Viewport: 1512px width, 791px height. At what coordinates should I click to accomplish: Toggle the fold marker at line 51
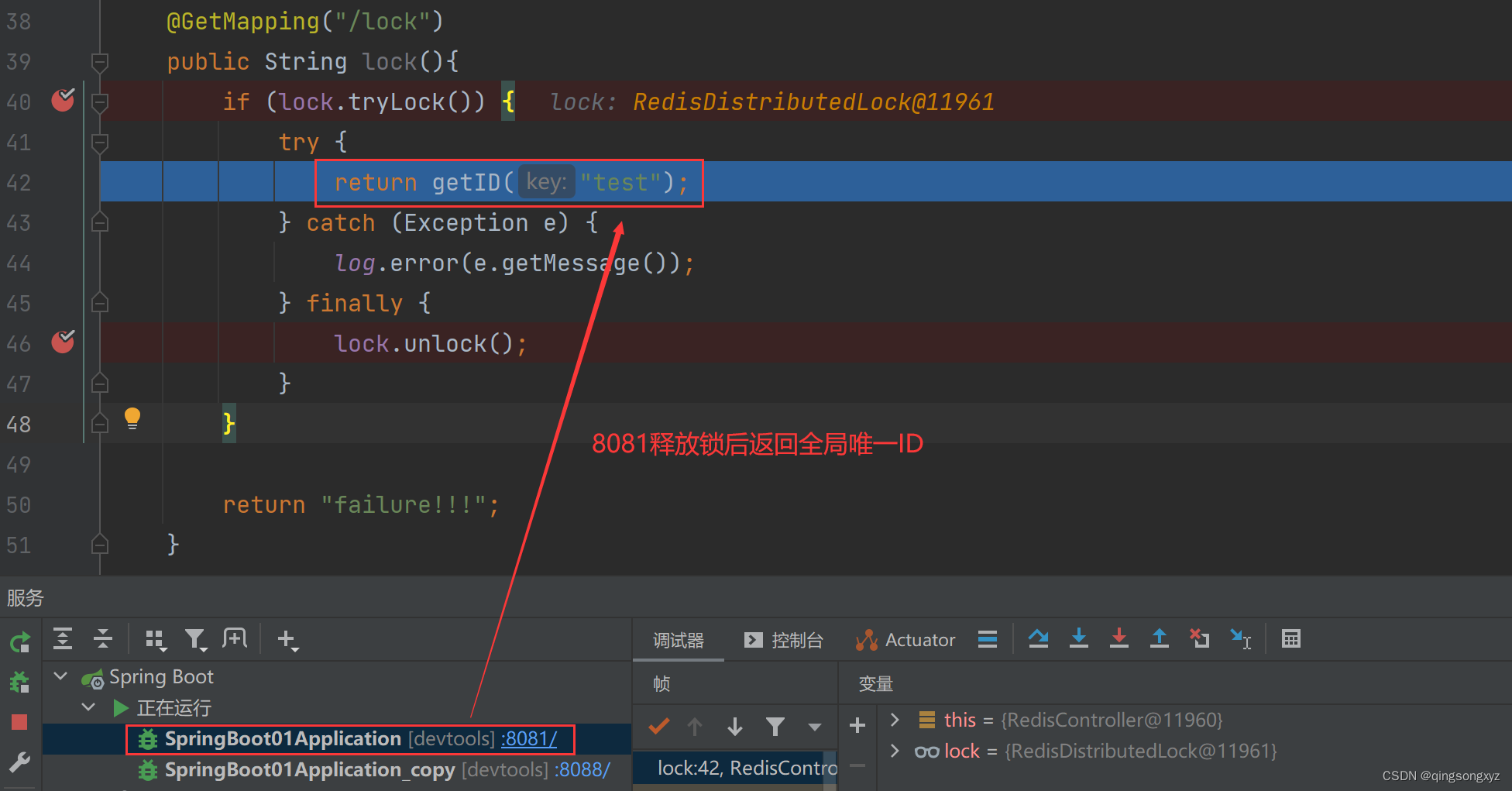100,545
